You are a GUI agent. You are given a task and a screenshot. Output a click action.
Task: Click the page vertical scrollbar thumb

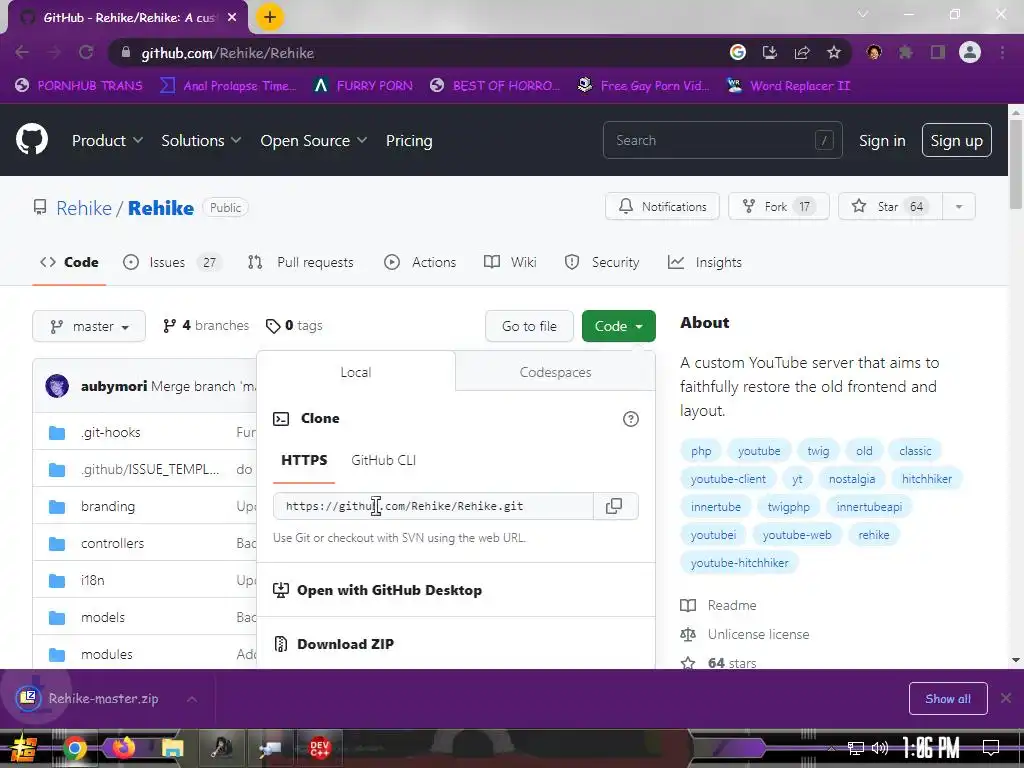click(1016, 165)
